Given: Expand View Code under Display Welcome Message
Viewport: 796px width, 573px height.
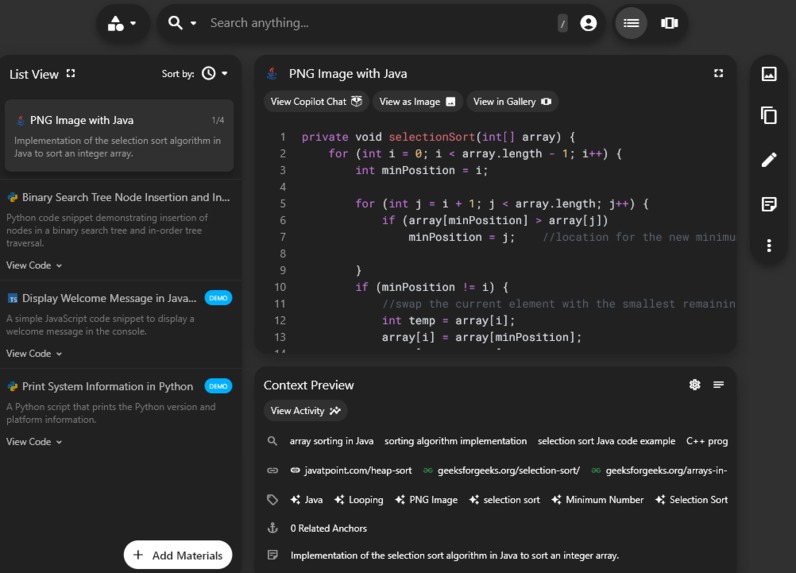Looking at the screenshot, I should (x=34, y=354).
